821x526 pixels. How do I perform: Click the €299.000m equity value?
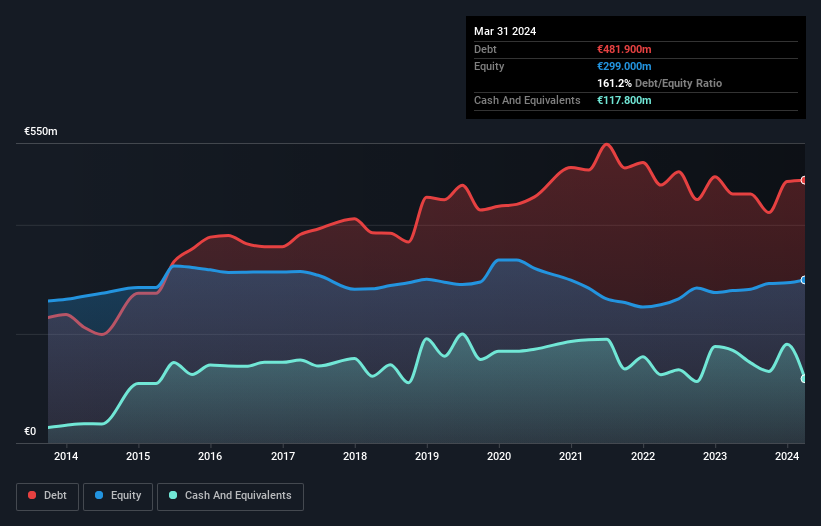coord(624,66)
